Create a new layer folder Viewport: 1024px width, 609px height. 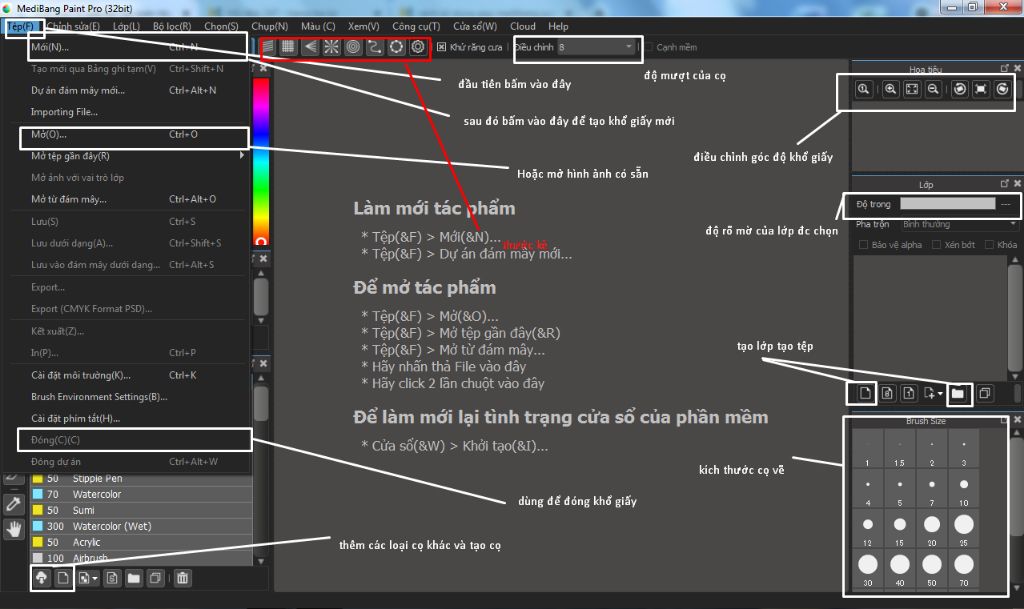pos(957,393)
